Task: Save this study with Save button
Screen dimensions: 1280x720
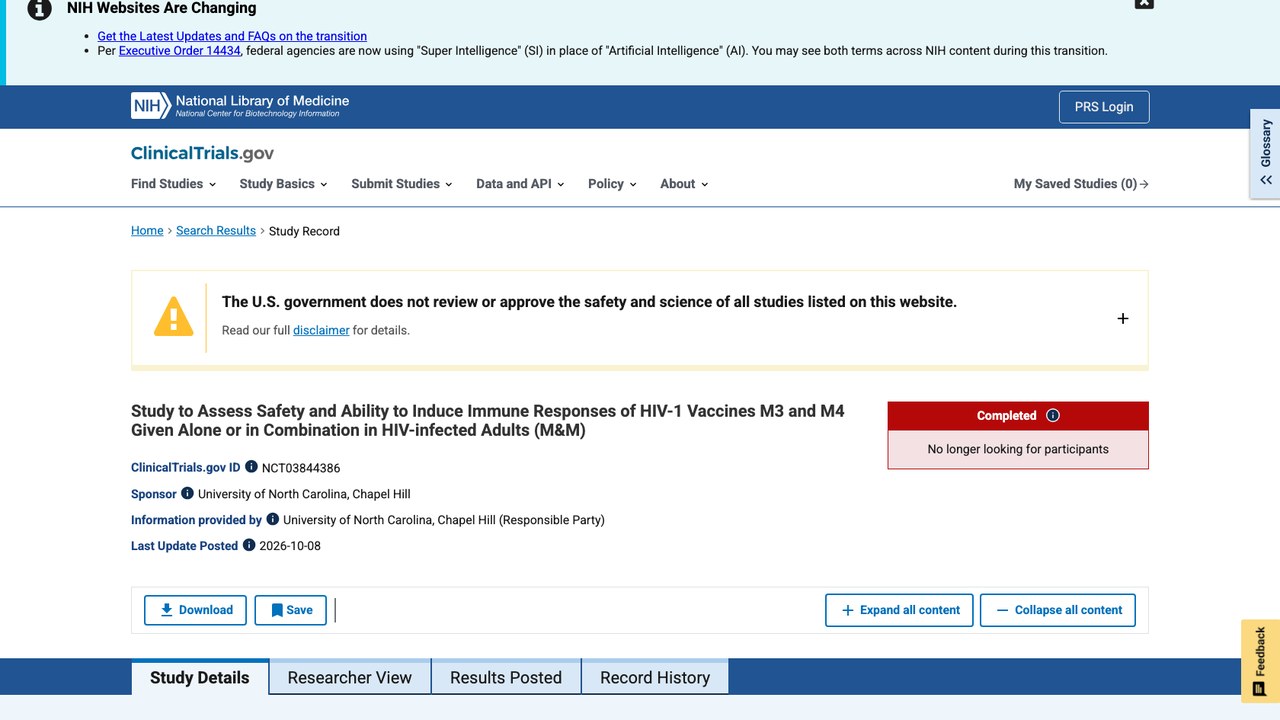Action: click(x=291, y=610)
